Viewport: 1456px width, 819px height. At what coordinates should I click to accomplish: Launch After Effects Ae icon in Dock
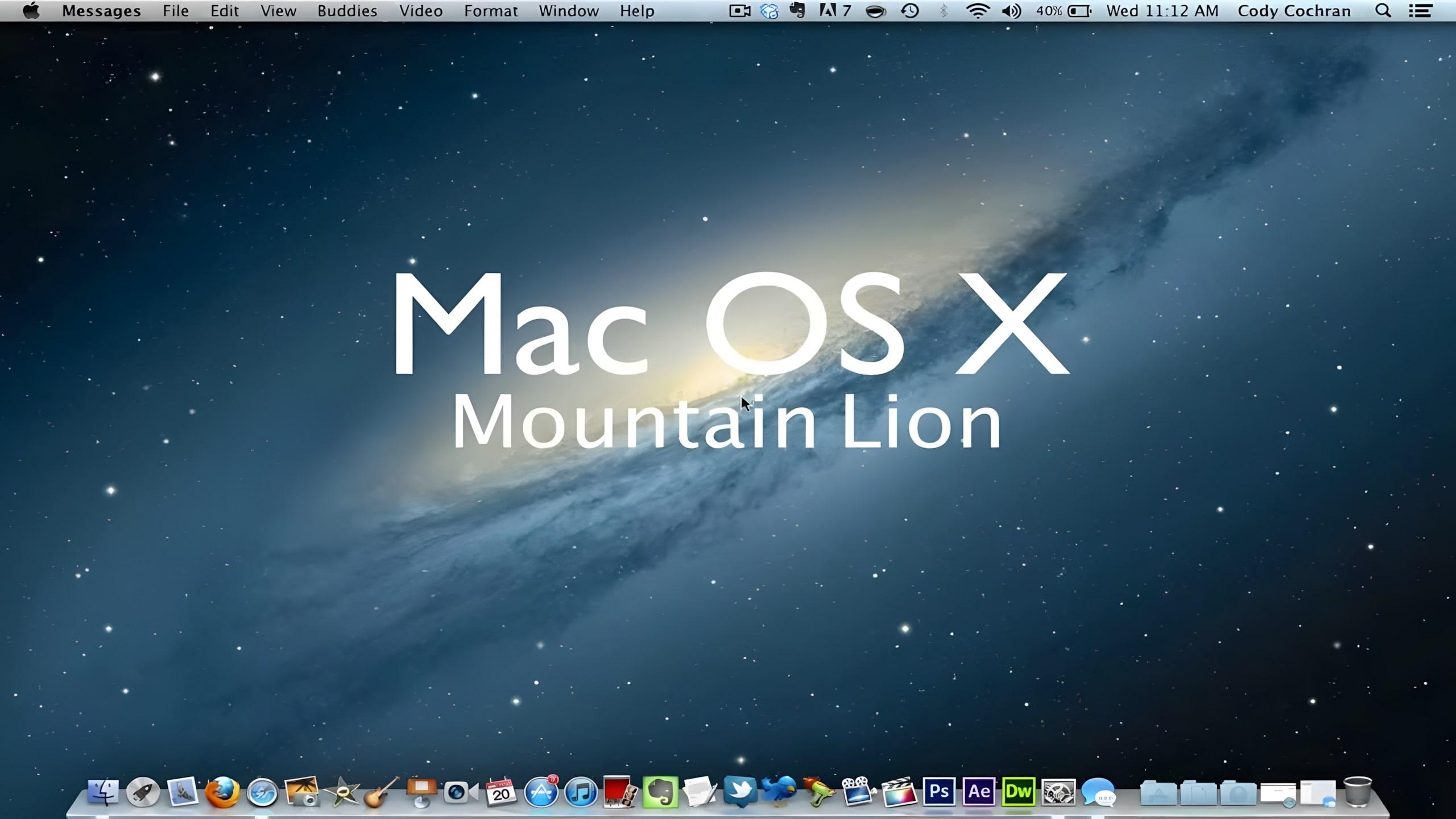click(979, 792)
